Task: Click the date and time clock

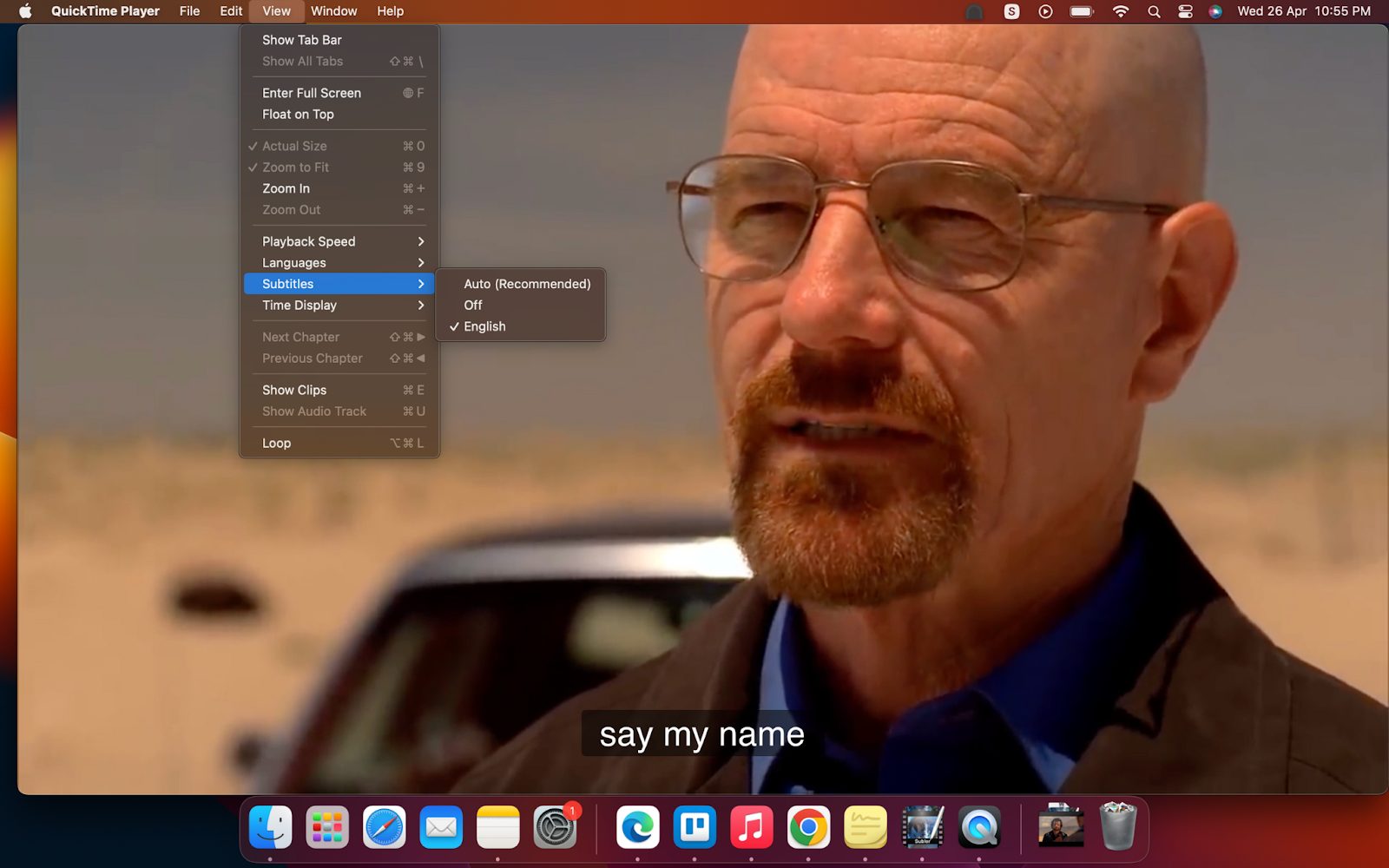Action: coord(1303,11)
